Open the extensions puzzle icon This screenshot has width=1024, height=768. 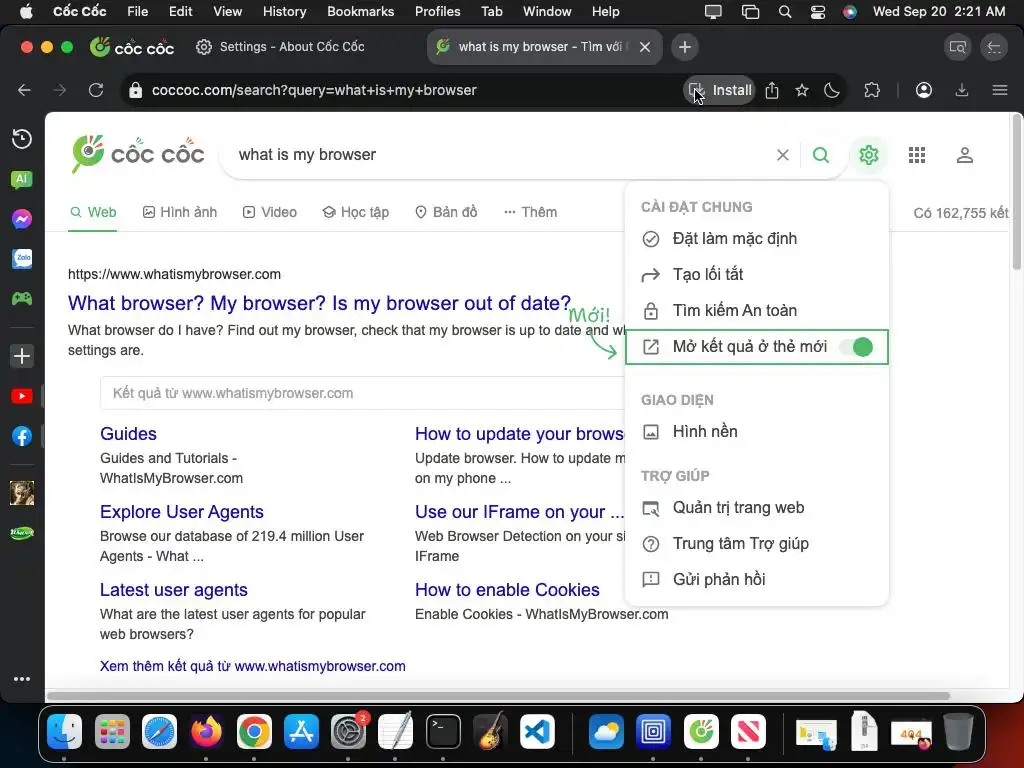click(x=872, y=90)
